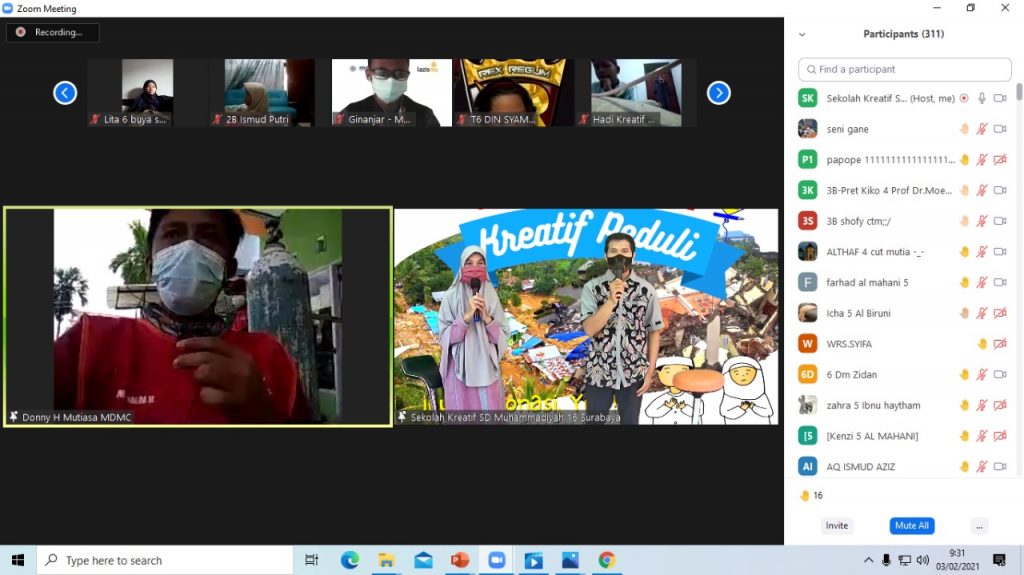Click the Recording indicator button
This screenshot has width=1024, height=575.
(52, 32)
